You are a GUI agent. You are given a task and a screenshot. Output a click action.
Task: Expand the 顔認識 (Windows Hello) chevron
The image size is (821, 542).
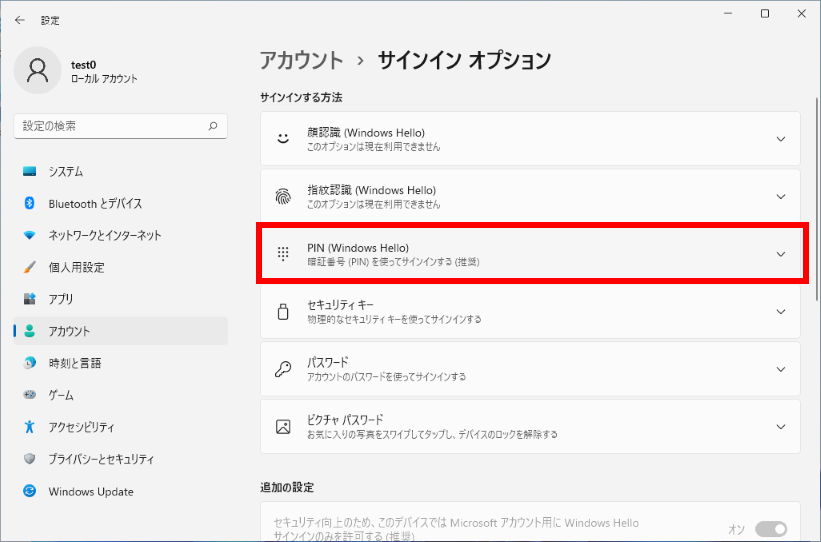[781, 139]
